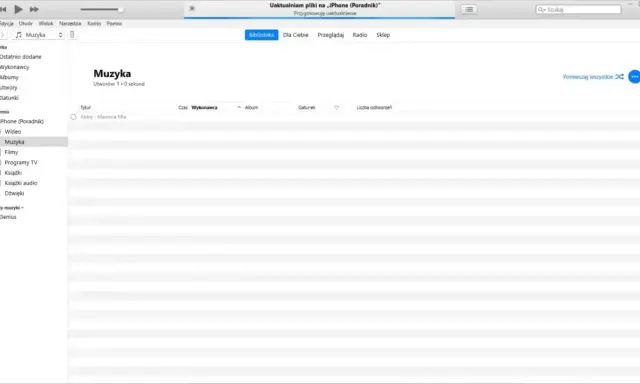Click the Utworów: 1 • 0 sekund text
Viewport: 640px width, 384px height.
119,84
